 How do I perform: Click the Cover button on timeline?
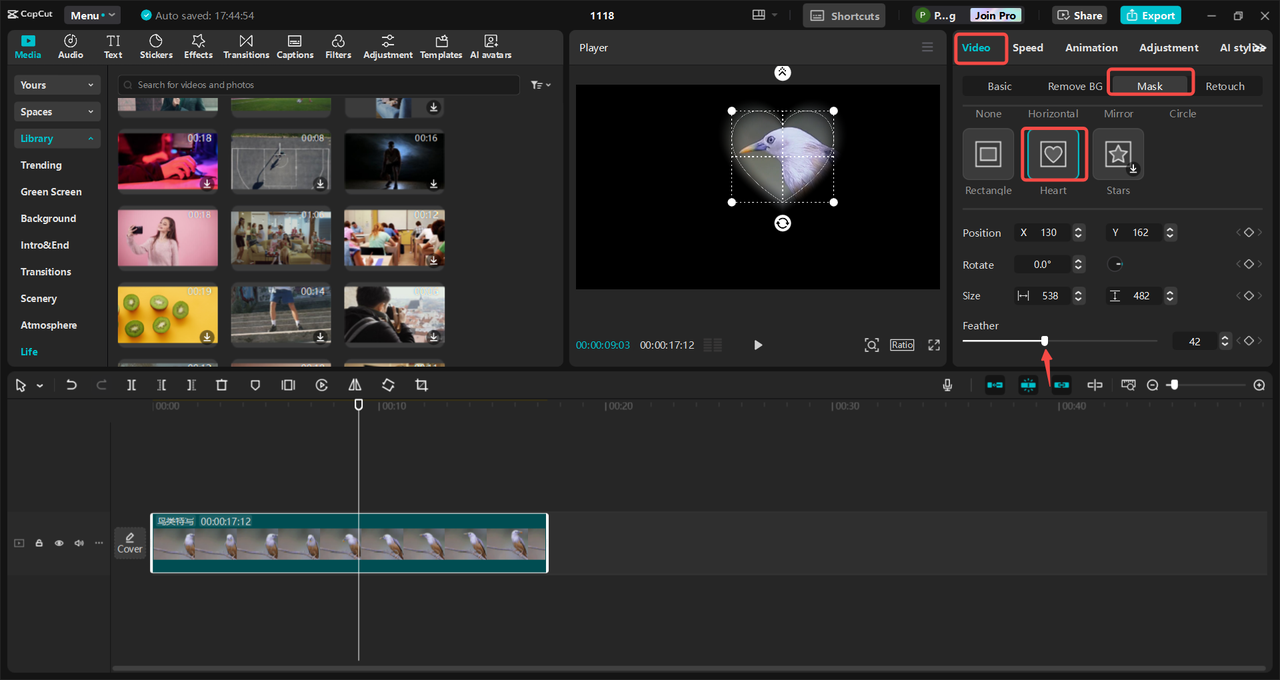[x=130, y=542]
